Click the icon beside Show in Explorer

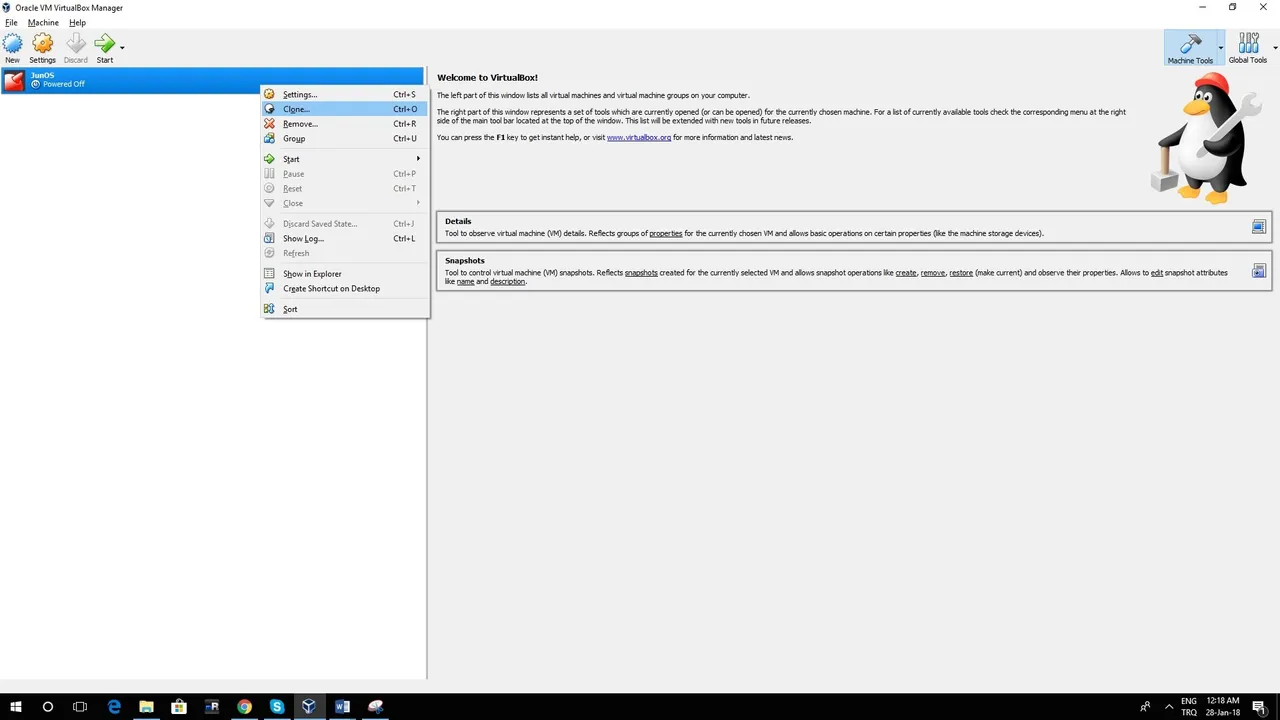tap(269, 273)
